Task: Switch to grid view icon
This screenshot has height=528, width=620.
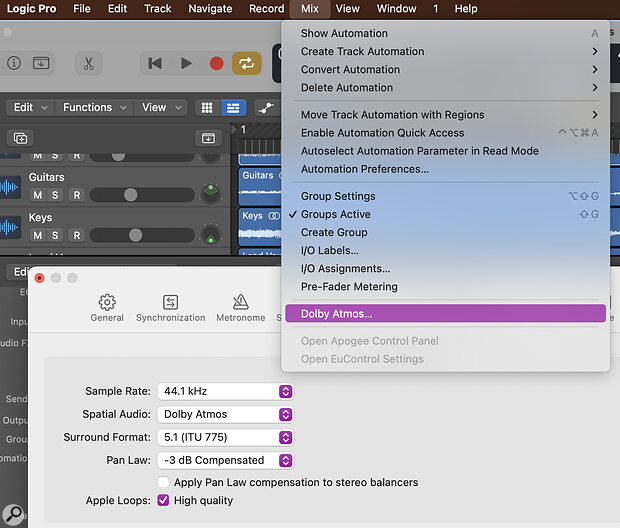Action: [207, 108]
